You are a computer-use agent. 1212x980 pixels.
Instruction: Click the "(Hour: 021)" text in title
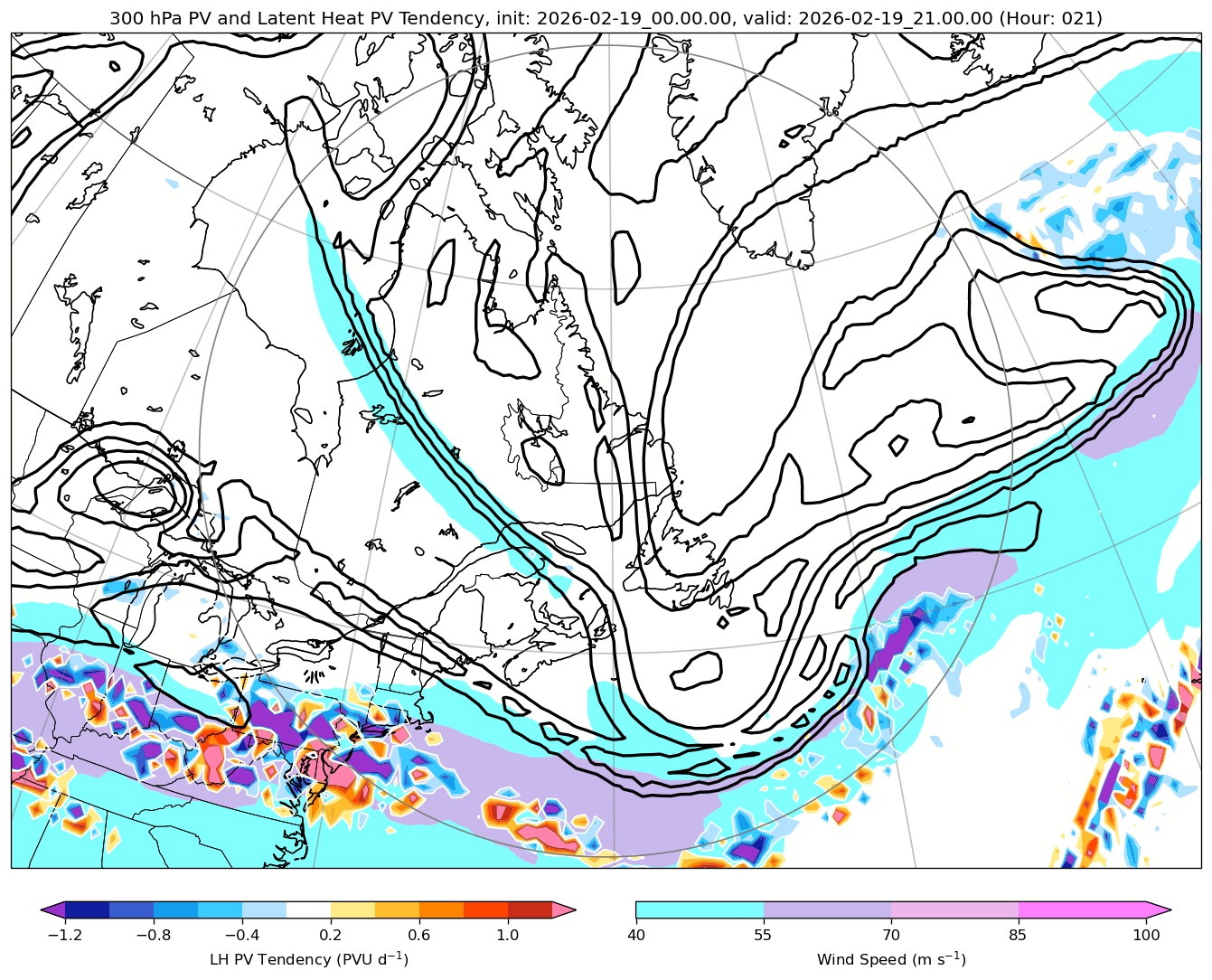click(x=1050, y=18)
